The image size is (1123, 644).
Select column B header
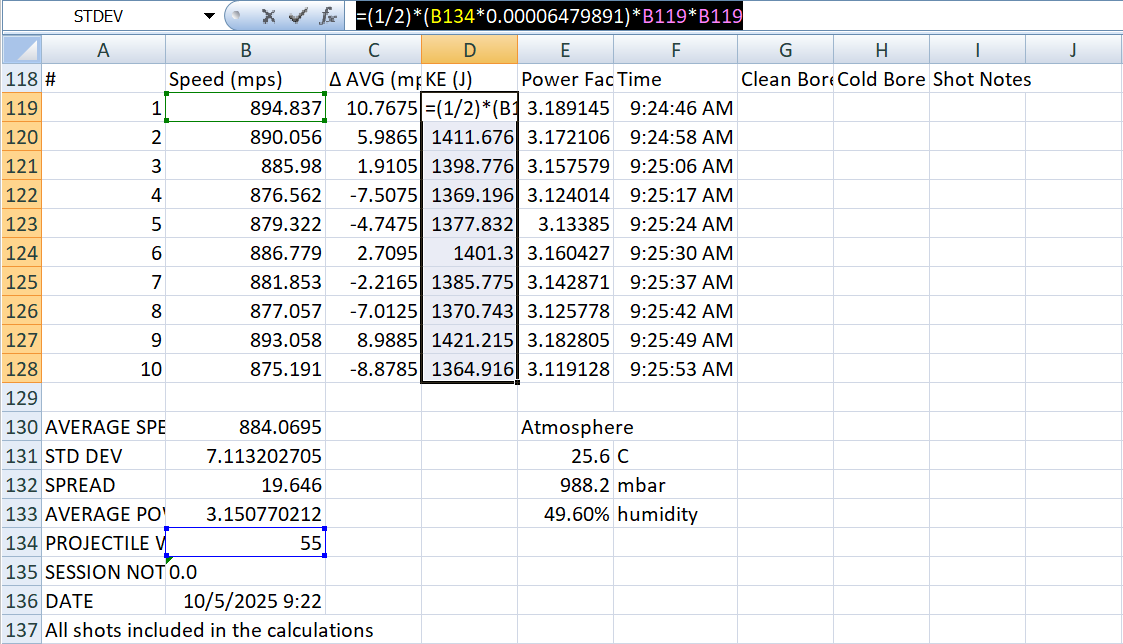(245, 50)
